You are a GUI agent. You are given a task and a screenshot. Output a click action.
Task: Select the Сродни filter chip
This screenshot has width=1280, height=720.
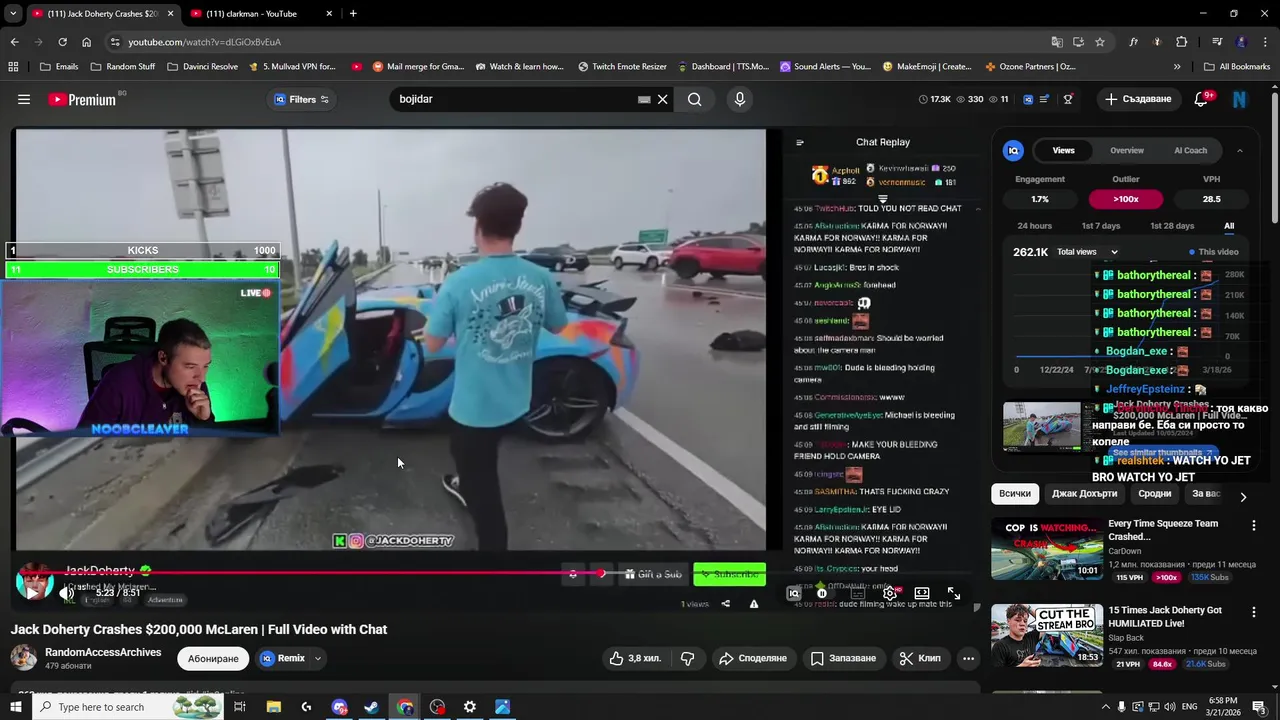click(1154, 494)
